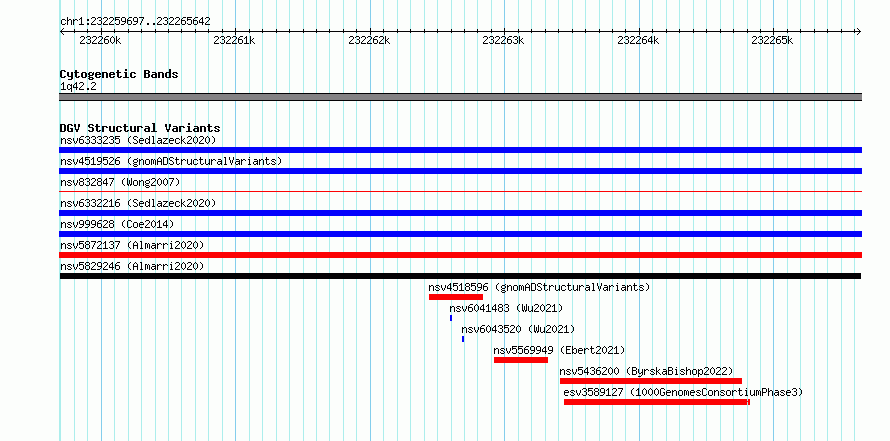The height and width of the screenshot is (441, 890).
Task: Click the nsv6333235 (Sedlazeck2020) variant label
Action: pos(138,140)
